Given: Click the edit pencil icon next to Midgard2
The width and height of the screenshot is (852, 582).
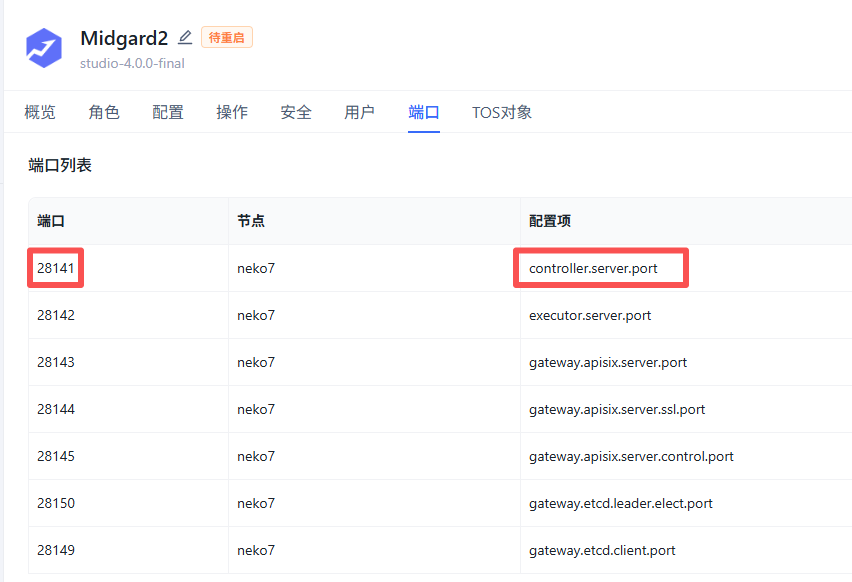Looking at the screenshot, I should click(x=185, y=37).
